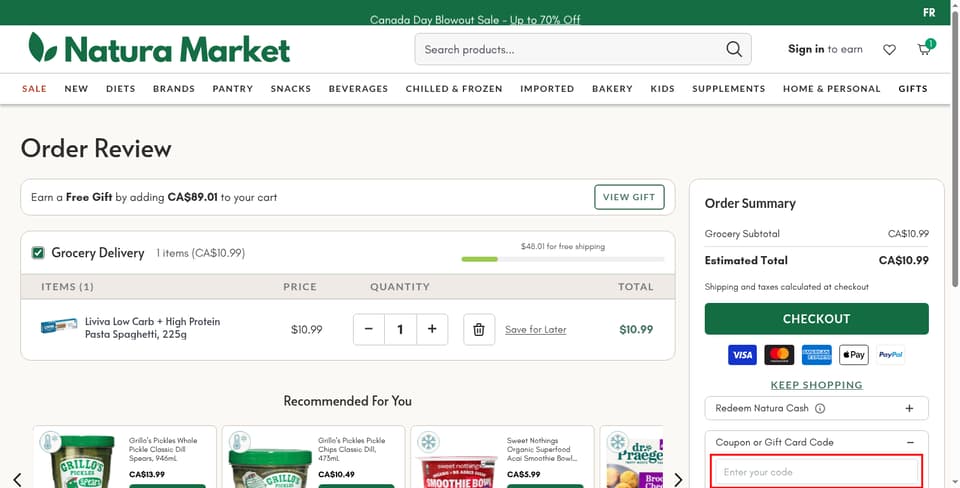Click the VIEW GIFT button
The height and width of the screenshot is (488, 960).
629,197
